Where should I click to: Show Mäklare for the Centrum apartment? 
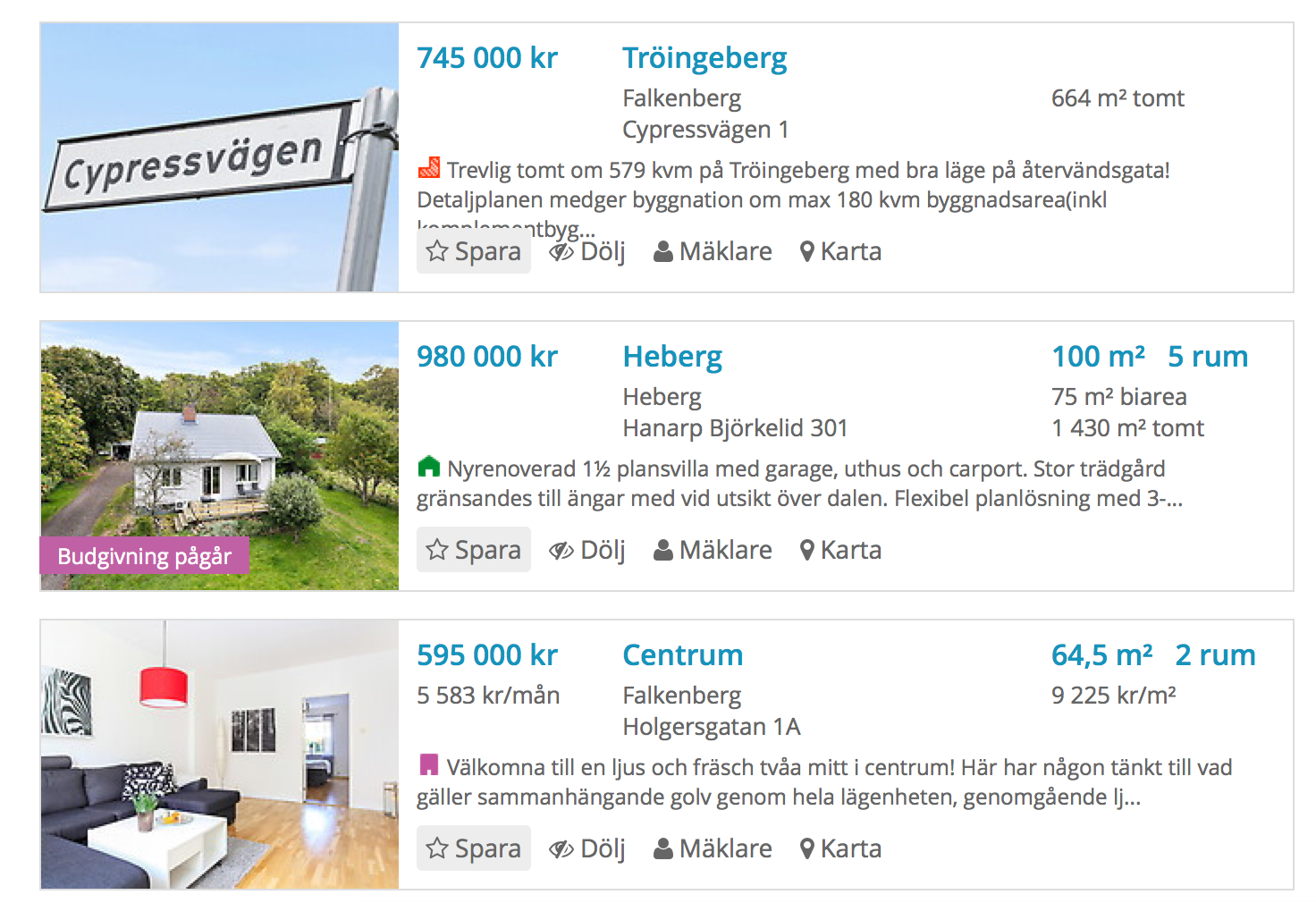click(x=713, y=848)
